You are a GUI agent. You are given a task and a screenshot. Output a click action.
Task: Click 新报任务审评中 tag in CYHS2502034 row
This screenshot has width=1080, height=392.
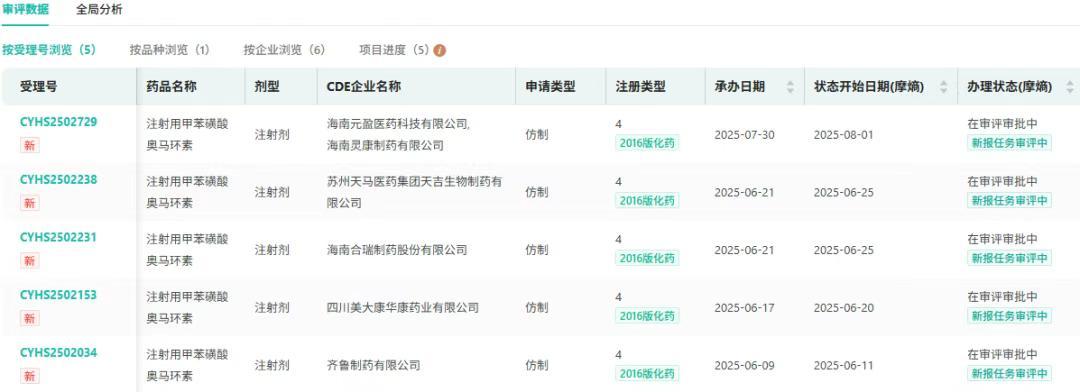pyautogui.click(x=1010, y=374)
